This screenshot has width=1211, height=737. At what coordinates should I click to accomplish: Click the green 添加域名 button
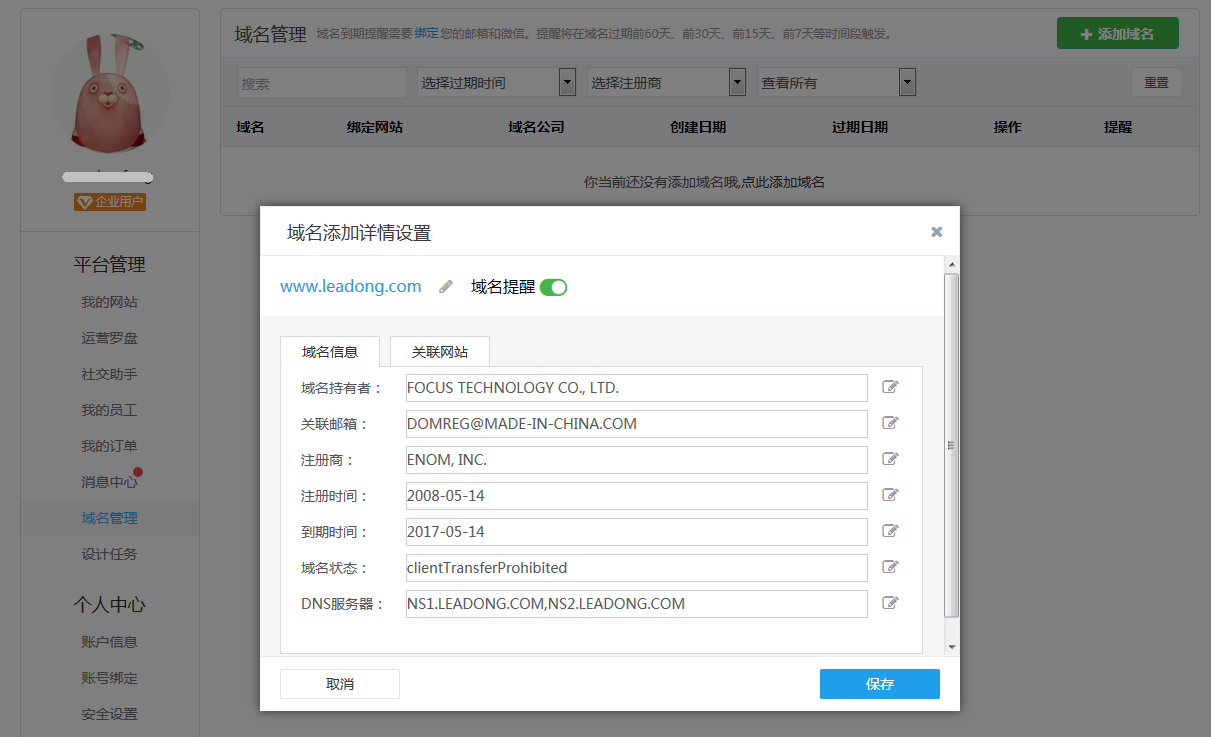(x=1117, y=33)
